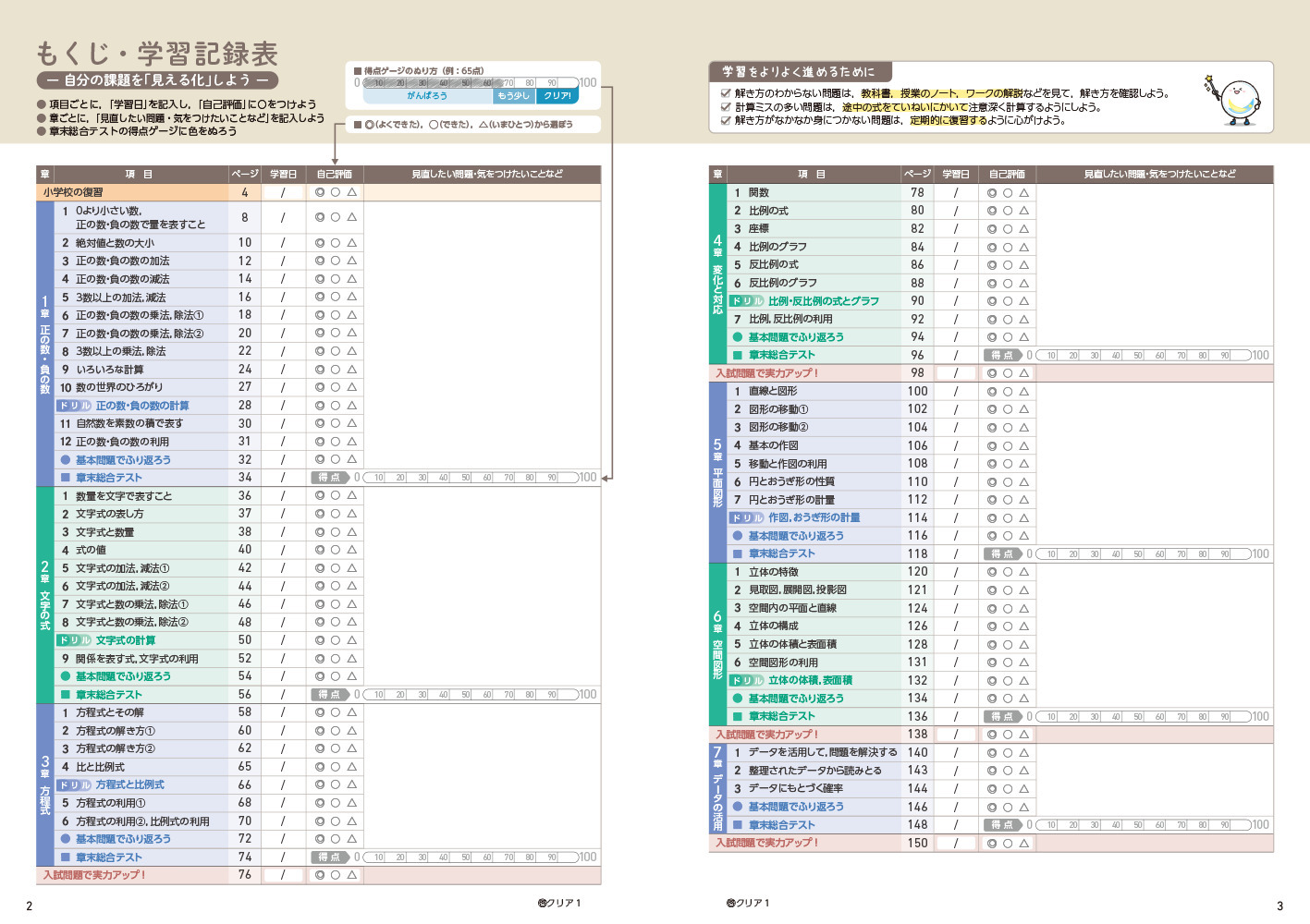Screen dimensions: 1310x924
Task: Click the ドリル badge beside 立体の体積, 表面積
Action: point(747,681)
